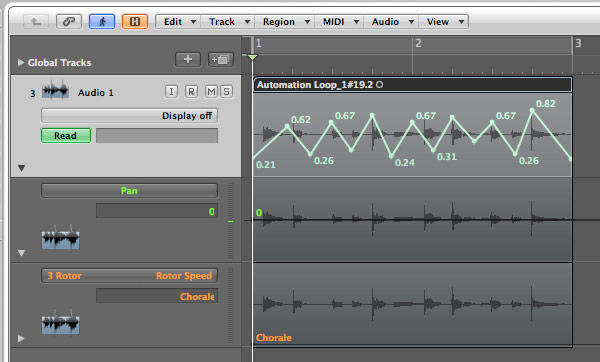Click the automation value 0.21 at region start

click(x=266, y=165)
